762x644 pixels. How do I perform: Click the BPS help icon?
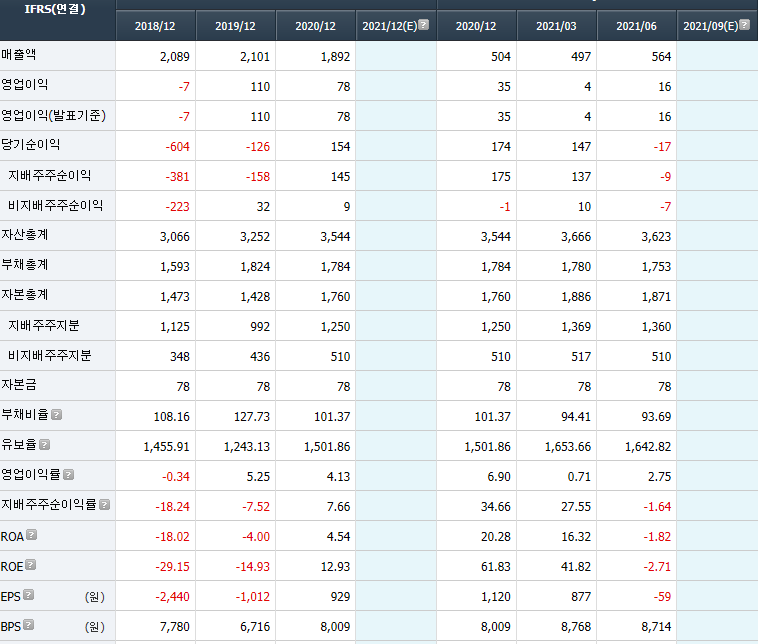pyautogui.click(x=29, y=625)
